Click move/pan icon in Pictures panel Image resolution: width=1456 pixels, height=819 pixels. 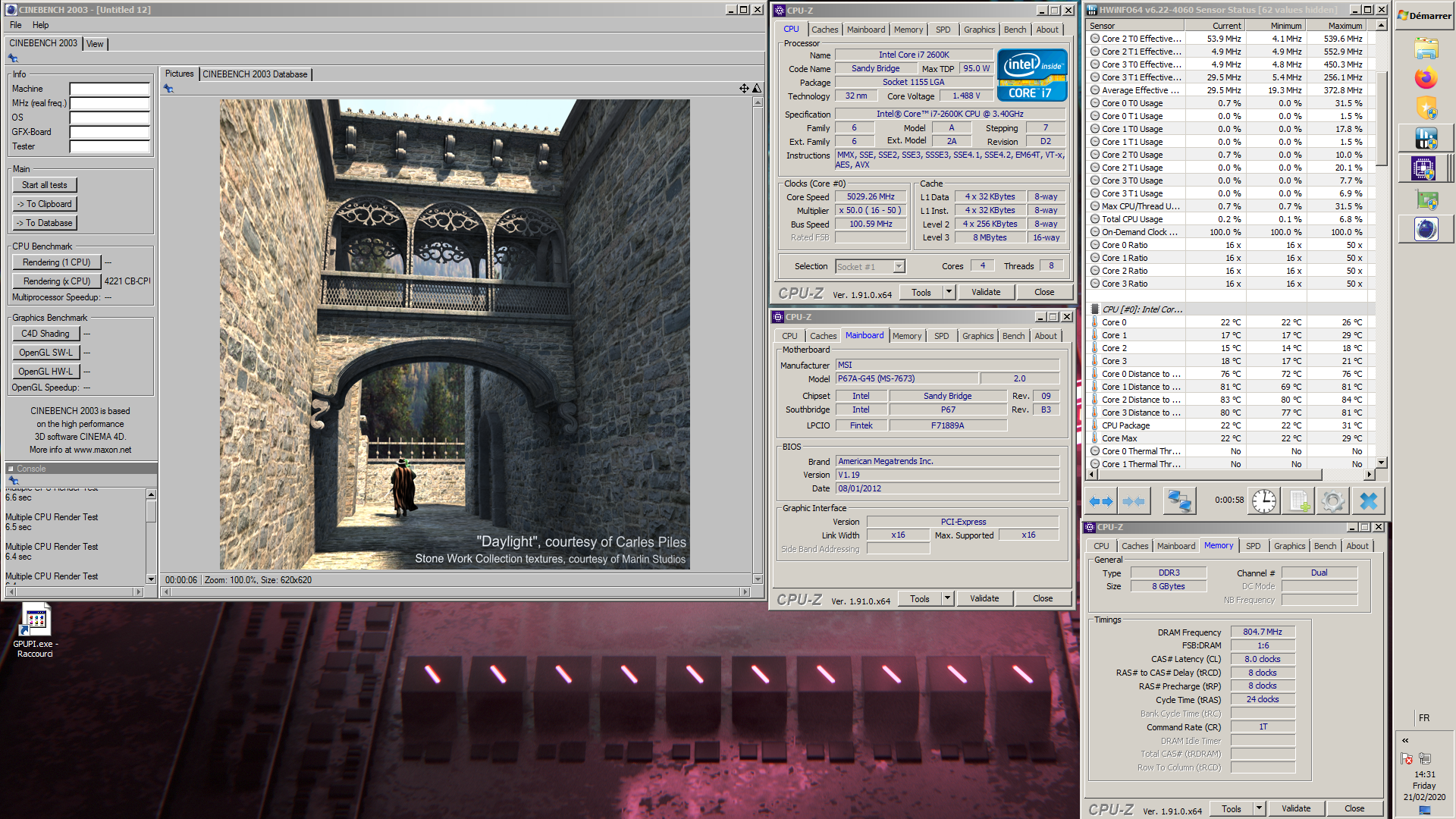point(744,89)
